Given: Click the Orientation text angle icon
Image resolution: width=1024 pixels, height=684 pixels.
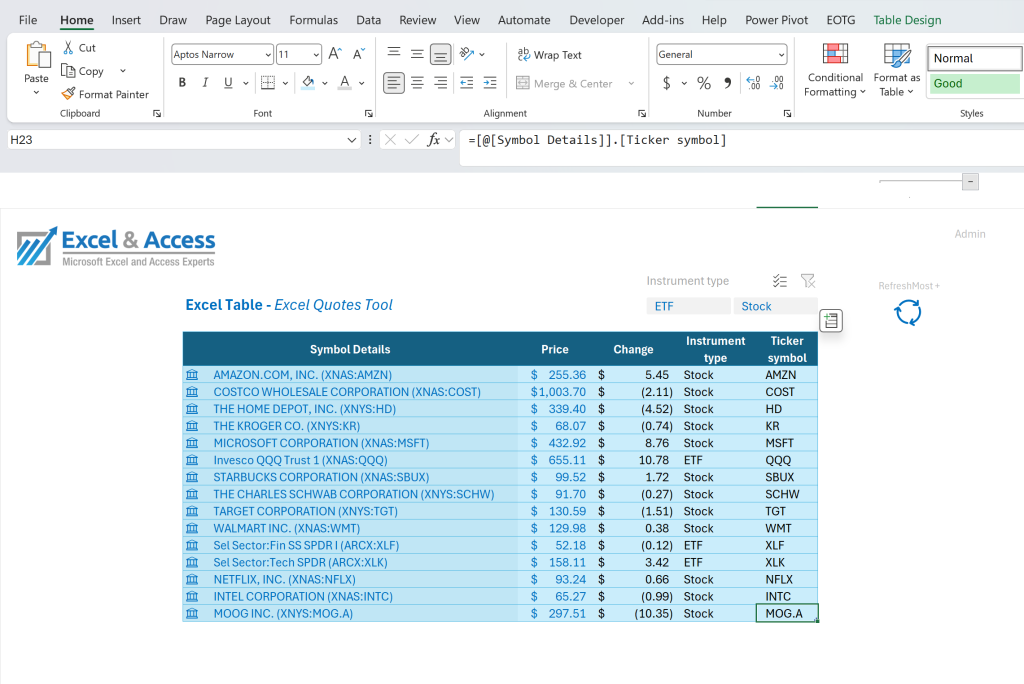Looking at the screenshot, I should 466,54.
